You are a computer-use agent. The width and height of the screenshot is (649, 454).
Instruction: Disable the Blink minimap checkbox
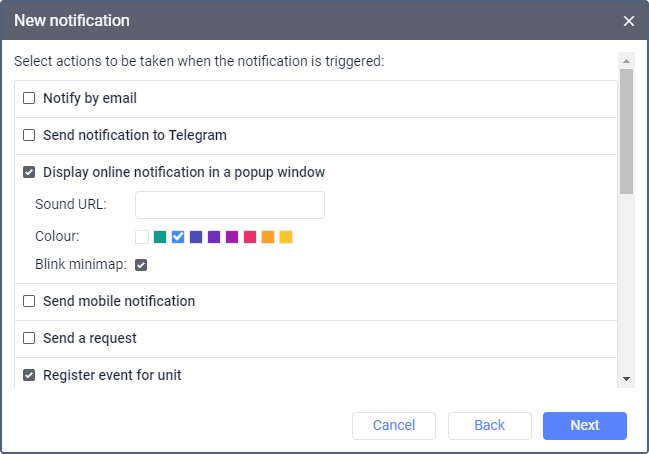pos(141,265)
